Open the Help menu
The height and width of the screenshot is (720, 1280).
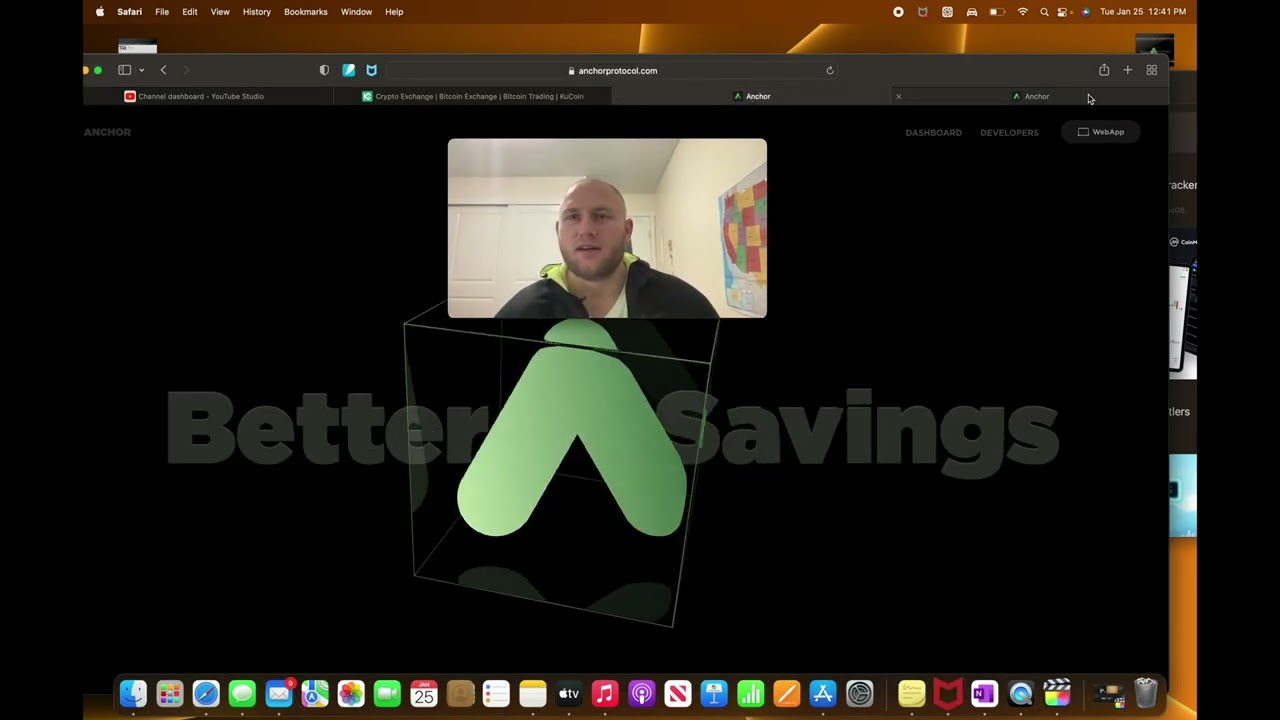pos(394,12)
